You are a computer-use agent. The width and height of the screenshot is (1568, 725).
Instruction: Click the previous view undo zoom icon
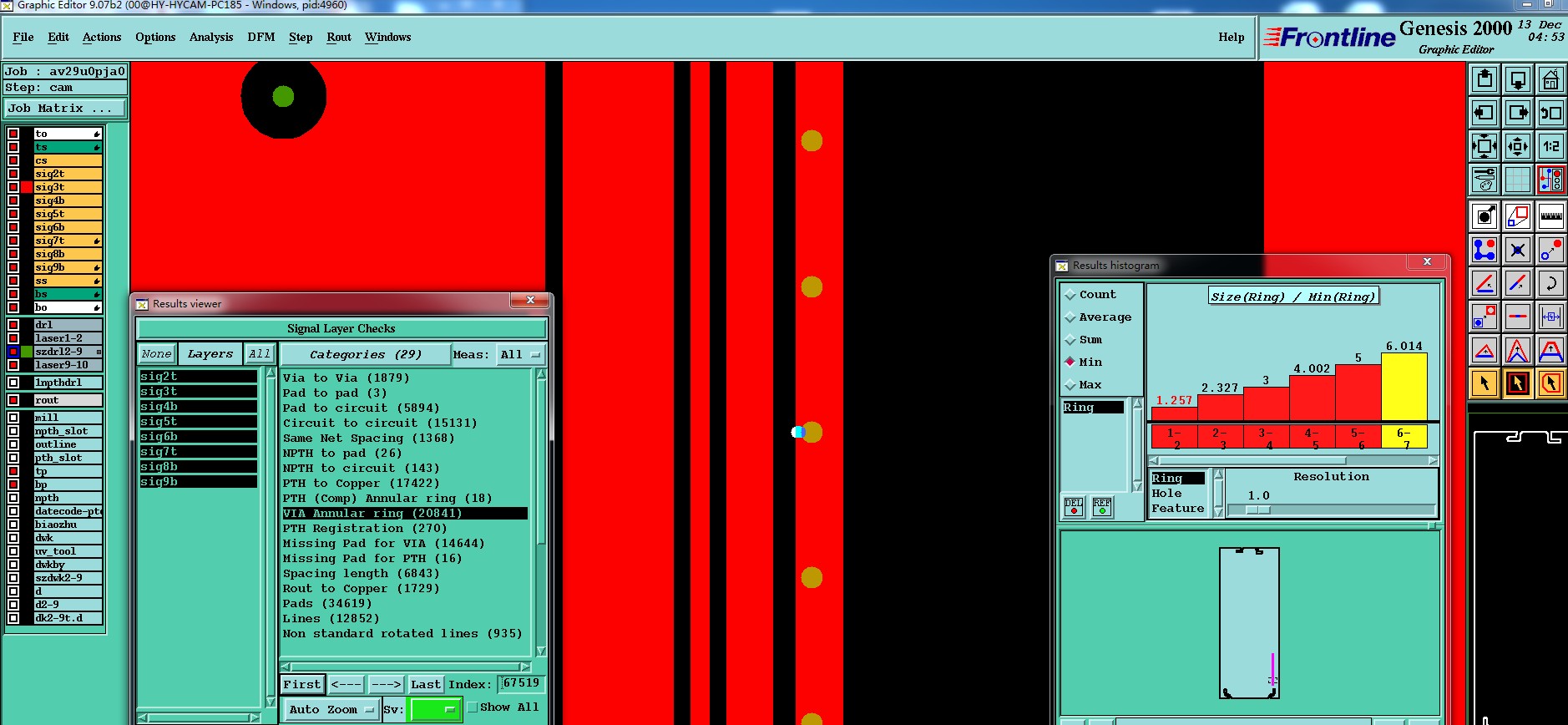tap(1551, 113)
